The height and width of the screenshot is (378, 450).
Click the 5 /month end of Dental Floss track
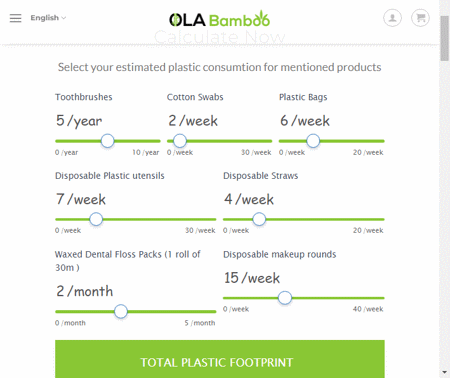pyautogui.click(x=214, y=312)
